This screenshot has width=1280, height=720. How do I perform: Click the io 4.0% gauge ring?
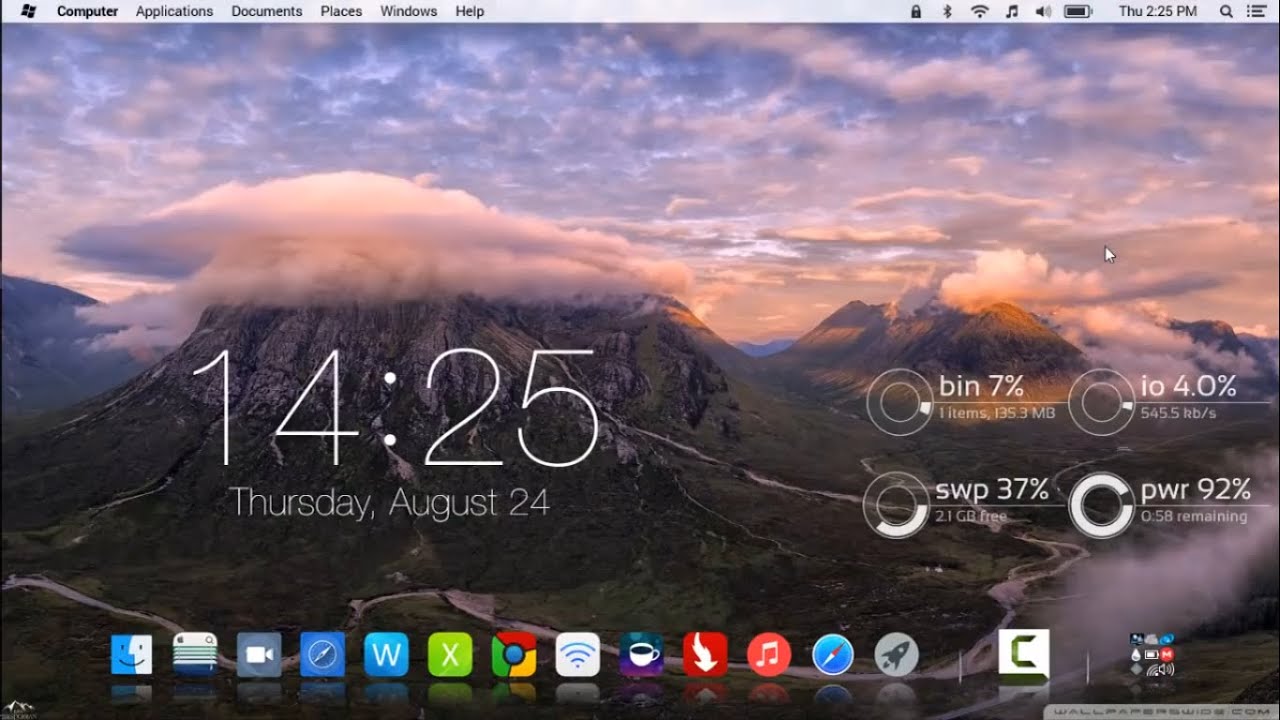tap(1101, 402)
